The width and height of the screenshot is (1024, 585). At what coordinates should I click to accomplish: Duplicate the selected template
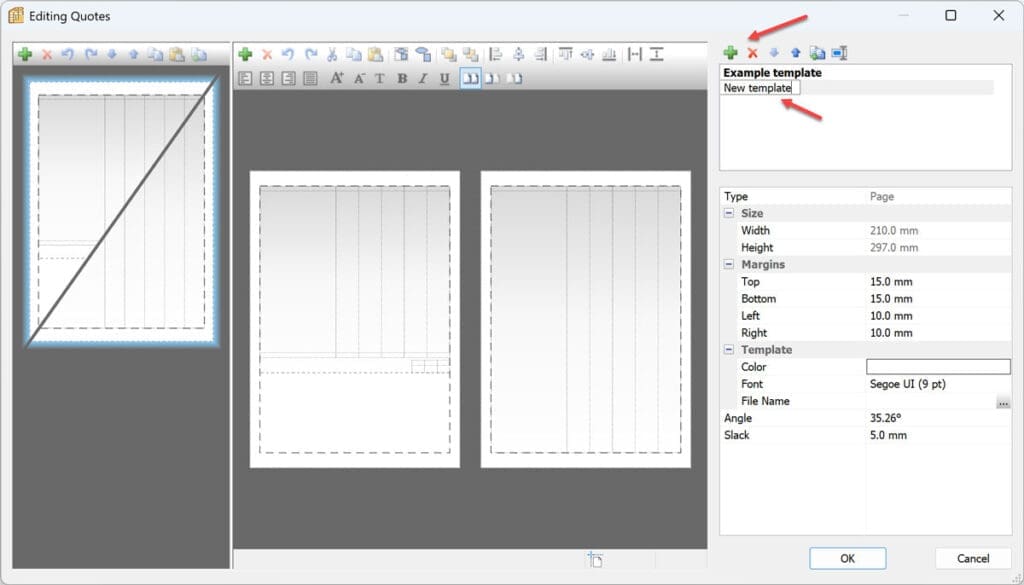(x=817, y=54)
